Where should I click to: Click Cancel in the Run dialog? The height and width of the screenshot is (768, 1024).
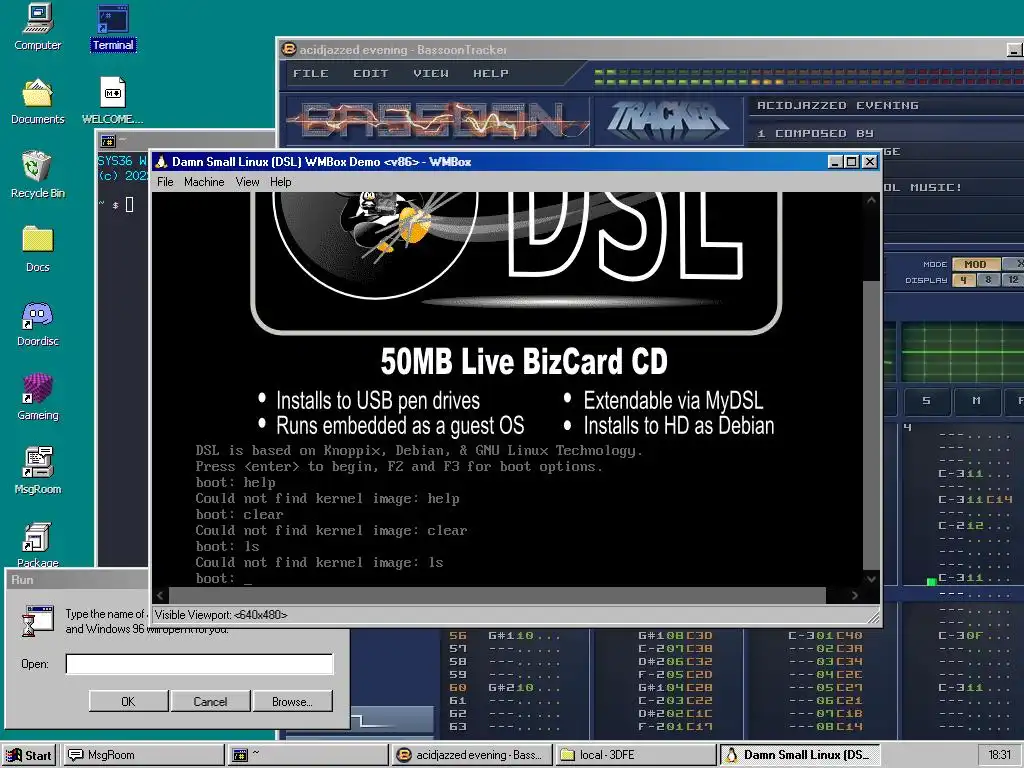click(210, 701)
